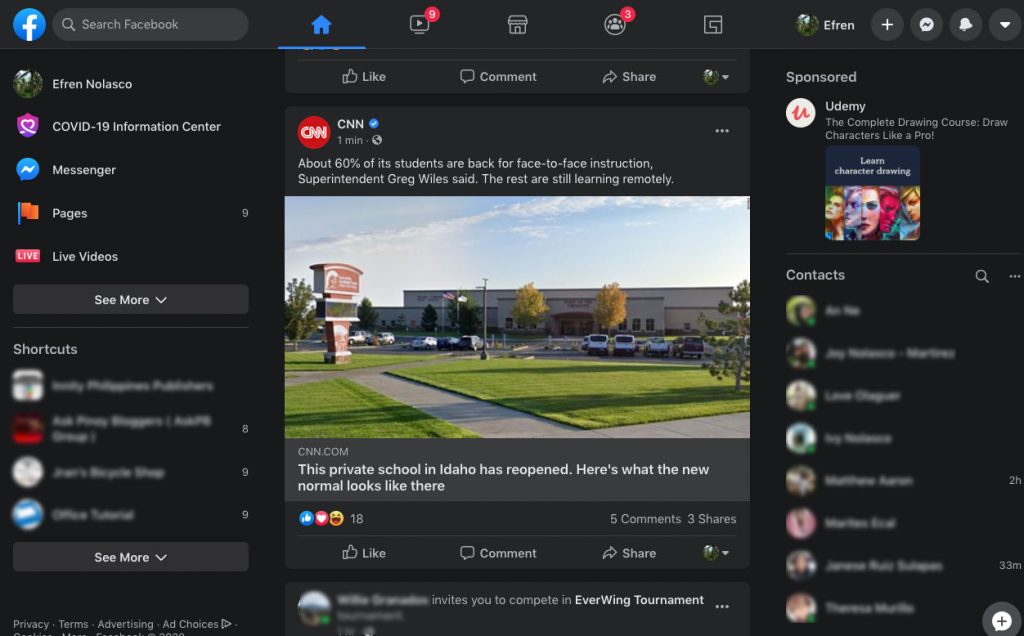
Task: Click the CNN post timestamp 1 min
Action: click(x=350, y=140)
